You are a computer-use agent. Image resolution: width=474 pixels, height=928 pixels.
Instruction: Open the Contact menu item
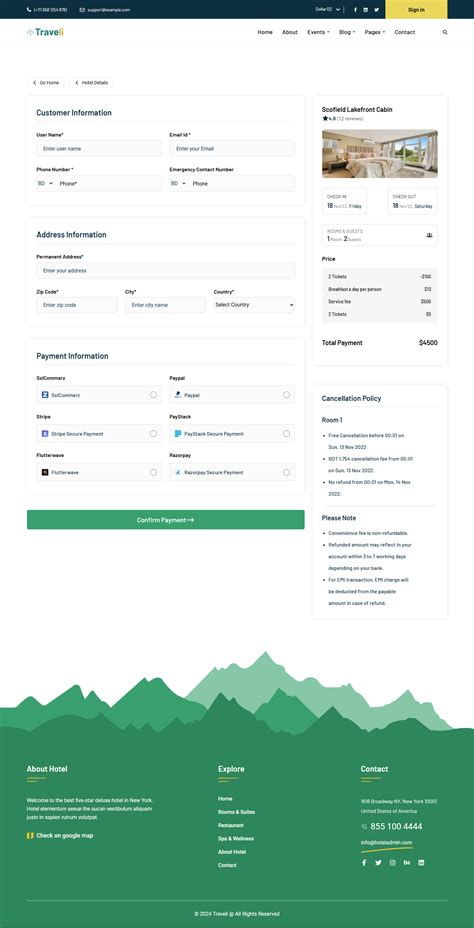tap(405, 32)
